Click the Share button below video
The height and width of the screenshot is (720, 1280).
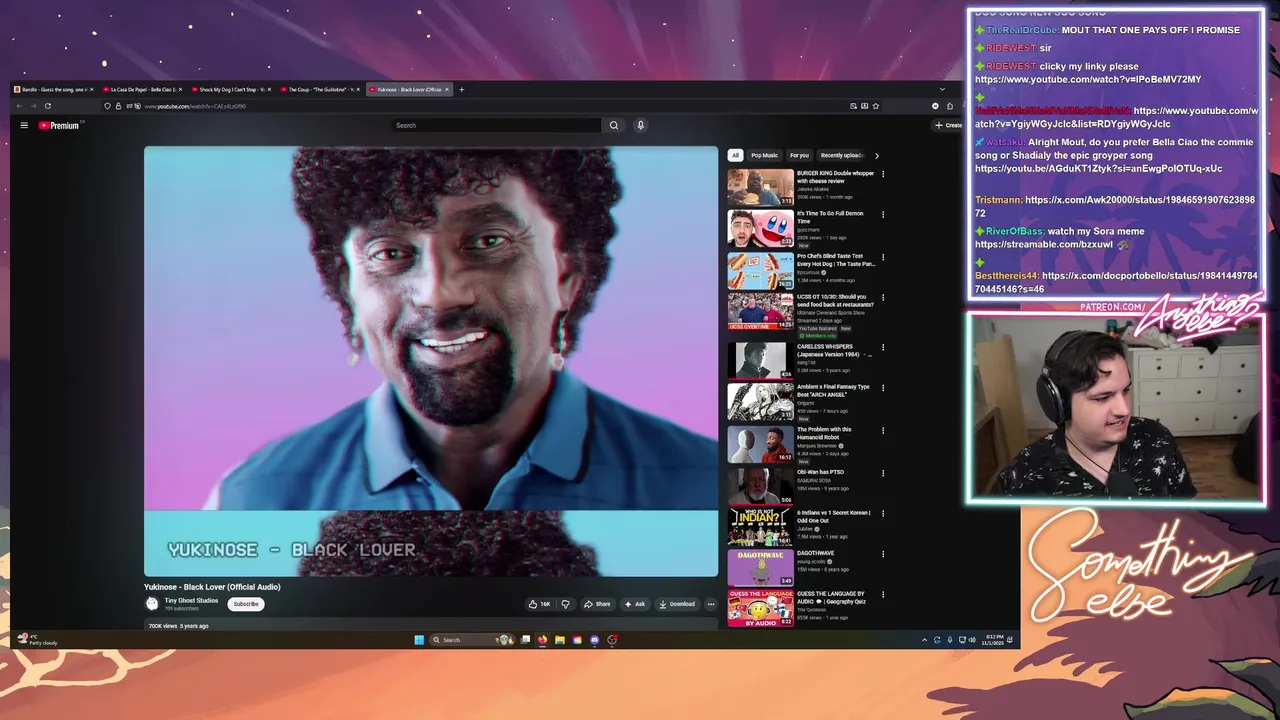597,604
